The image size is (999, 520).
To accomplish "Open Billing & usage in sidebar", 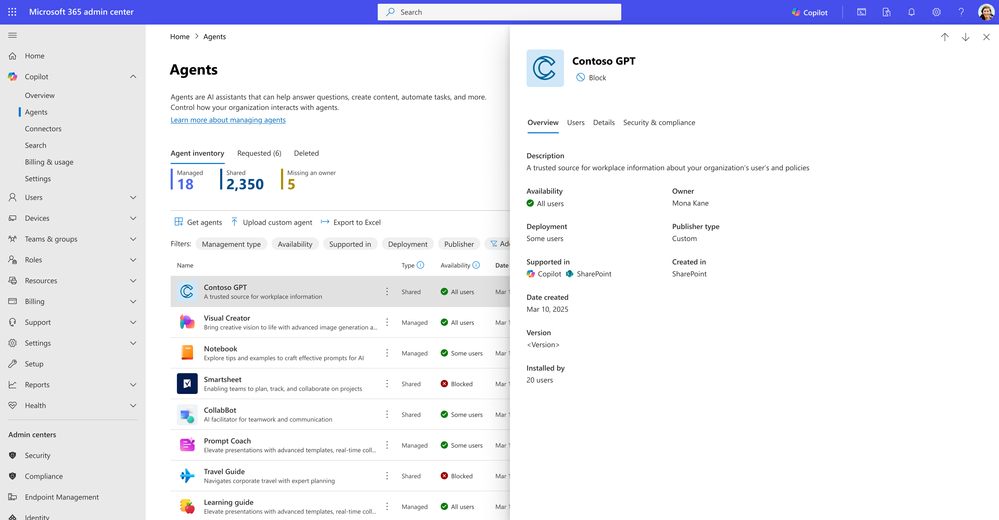I will tap(49, 162).
